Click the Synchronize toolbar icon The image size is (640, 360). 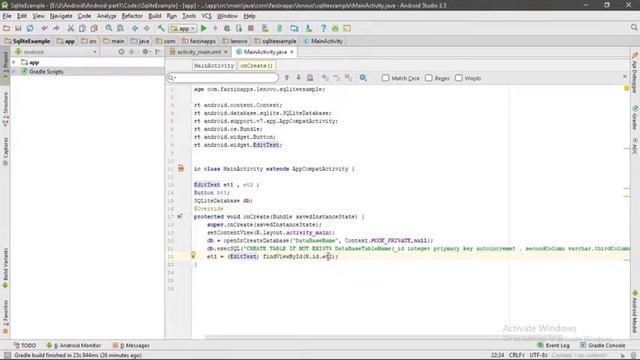(x=30, y=29)
